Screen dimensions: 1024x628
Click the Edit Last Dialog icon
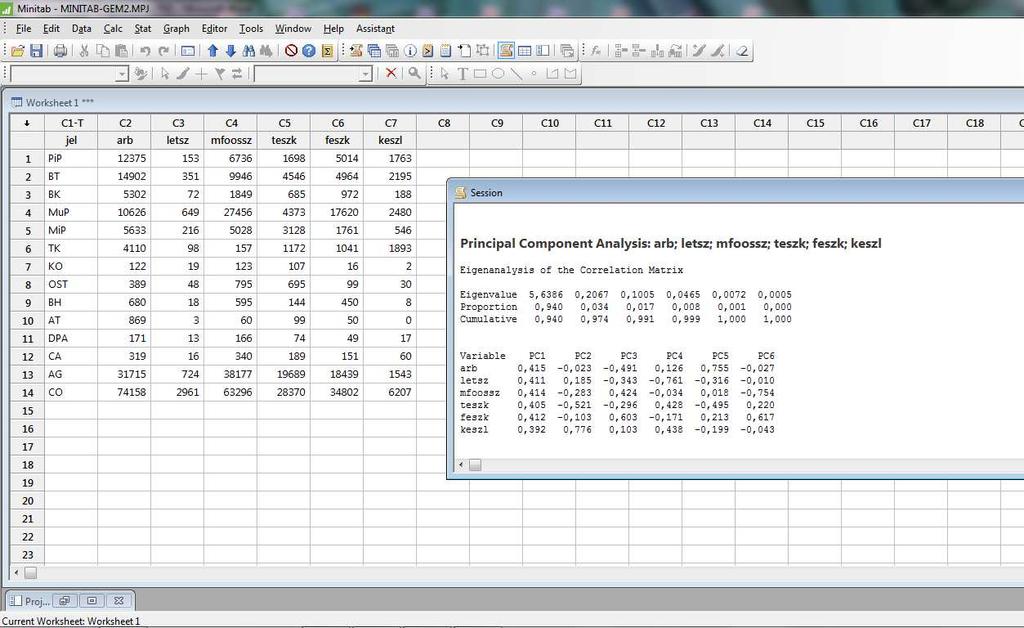(187, 51)
